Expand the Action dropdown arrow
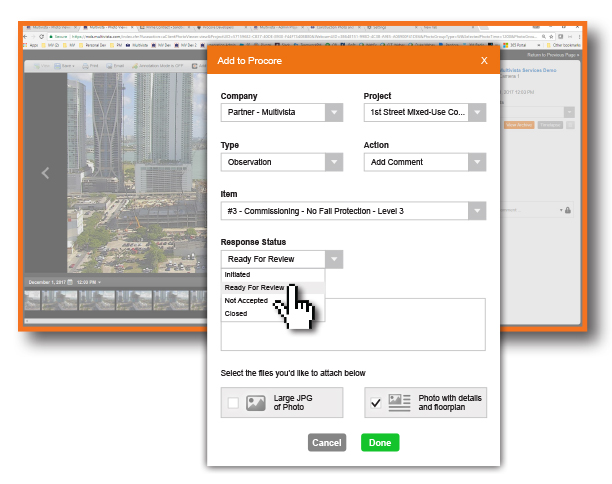Viewport: 612px width, 484px height. click(477, 162)
